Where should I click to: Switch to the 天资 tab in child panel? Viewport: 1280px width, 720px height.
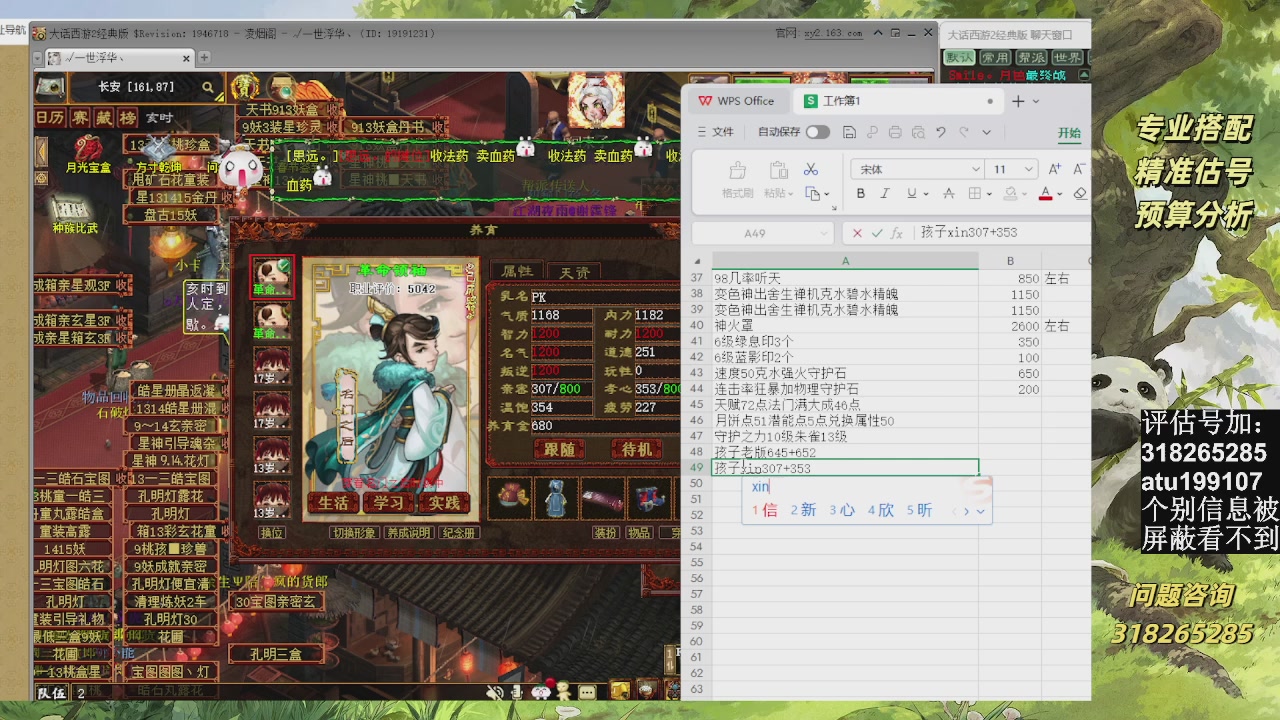pyautogui.click(x=574, y=272)
